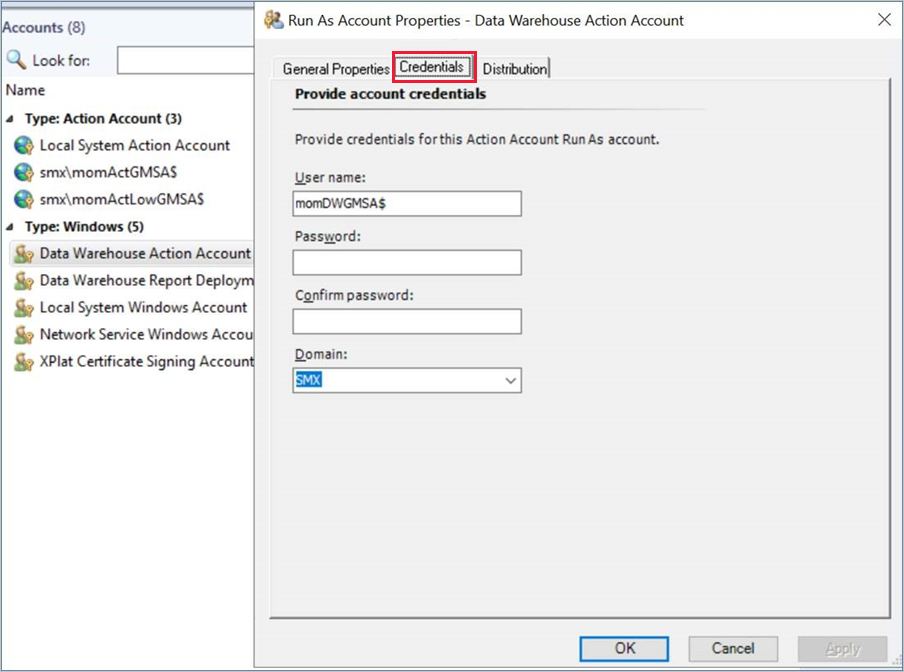Click the OK button

[x=623, y=648]
